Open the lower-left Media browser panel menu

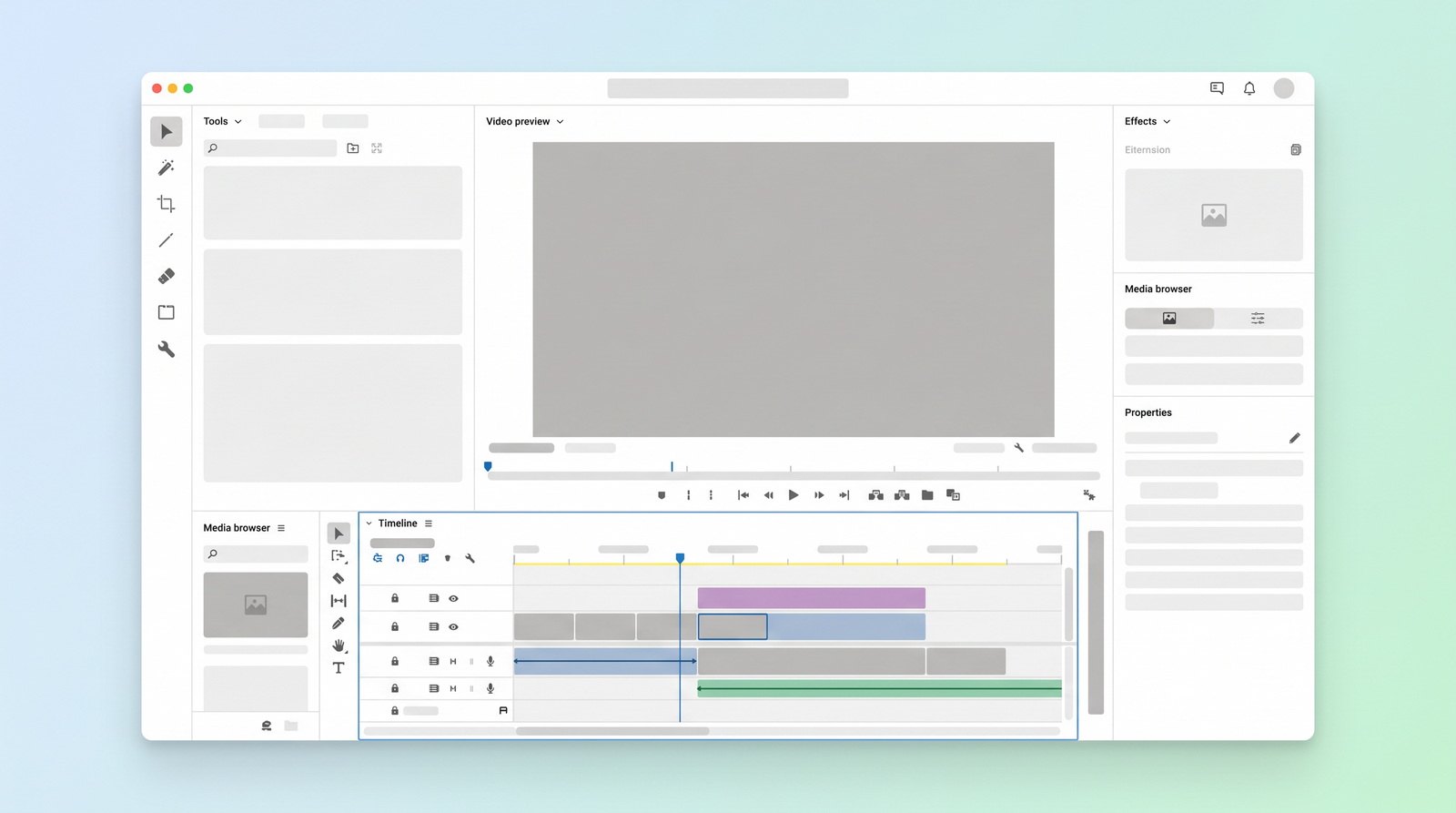click(281, 528)
